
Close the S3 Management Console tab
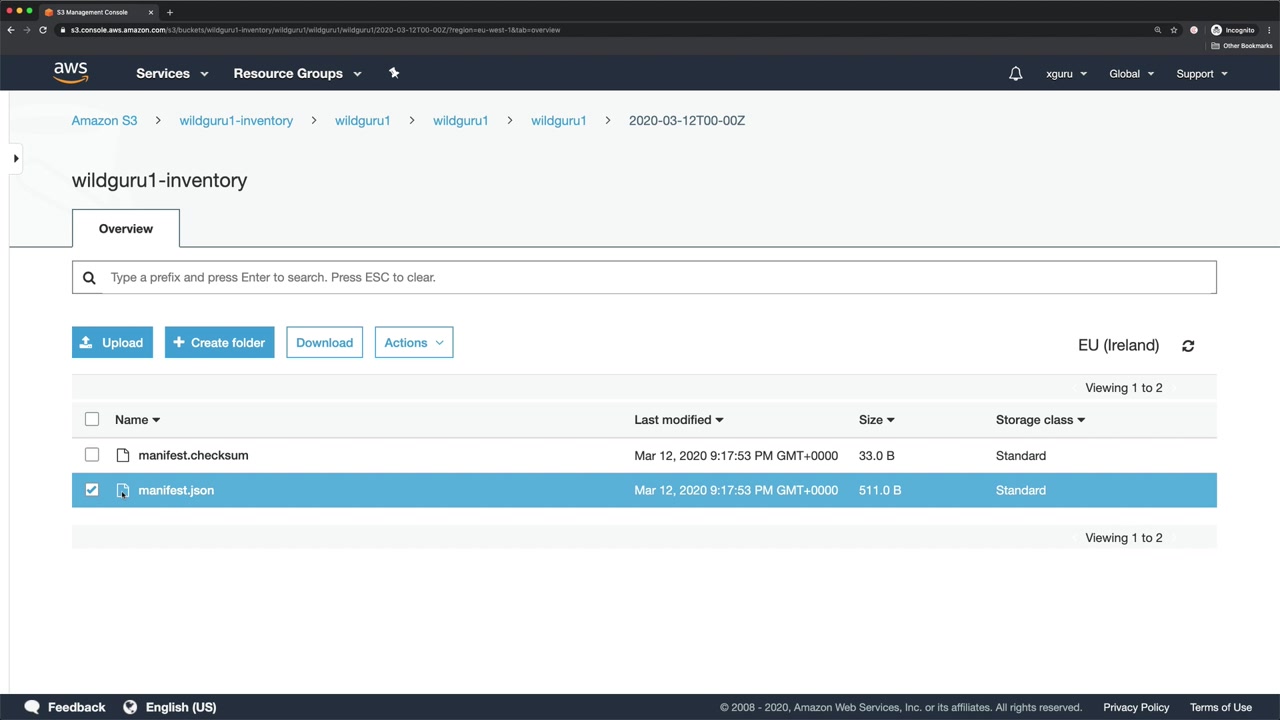[x=151, y=12]
